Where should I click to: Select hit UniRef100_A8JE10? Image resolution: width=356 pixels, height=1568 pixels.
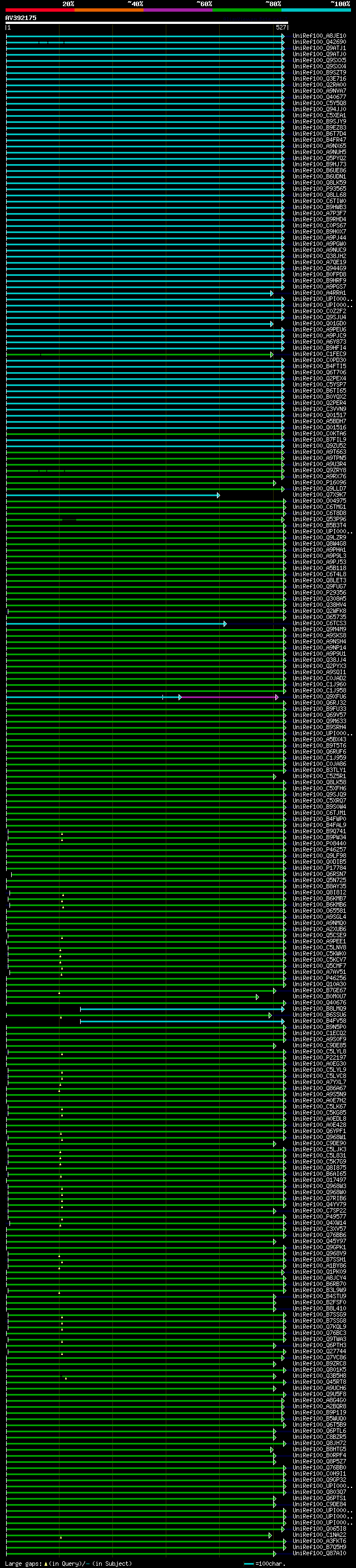[x=319, y=36]
